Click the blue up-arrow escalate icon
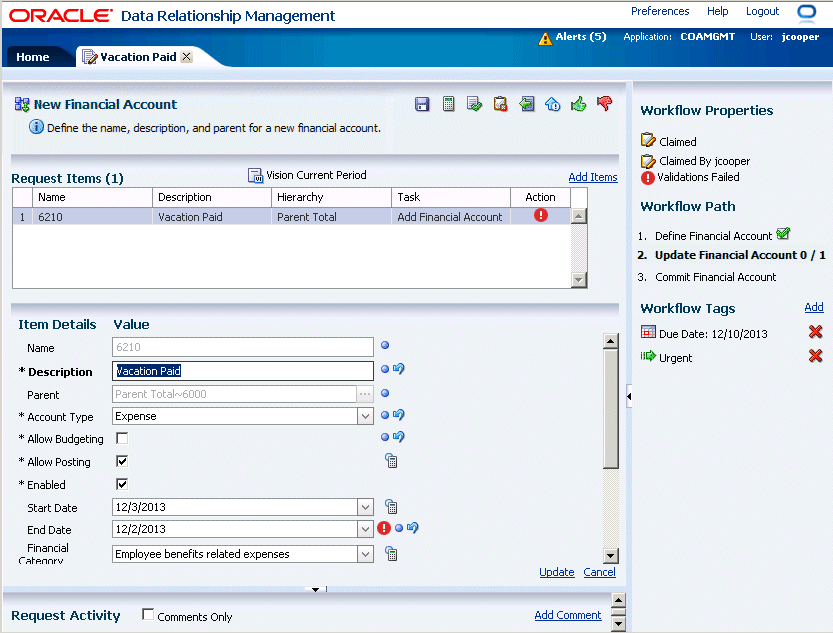The width and height of the screenshot is (833, 633). (x=552, y=104)
